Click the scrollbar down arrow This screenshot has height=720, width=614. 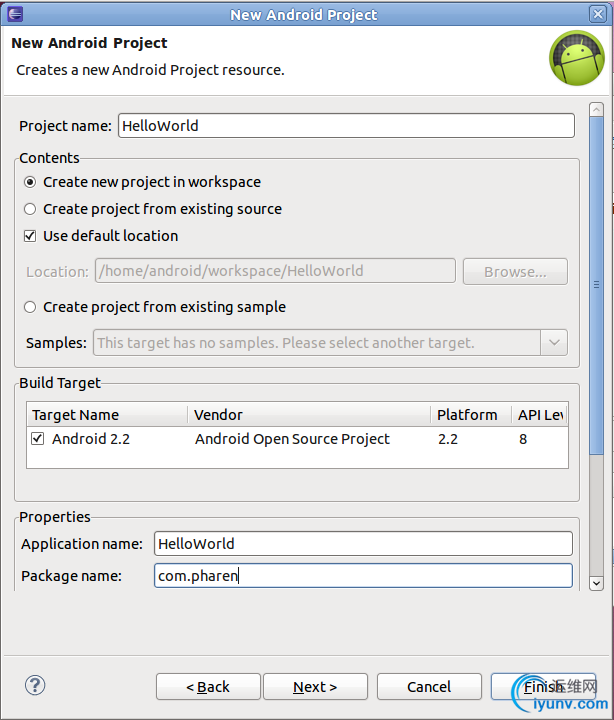pos(596,582)
